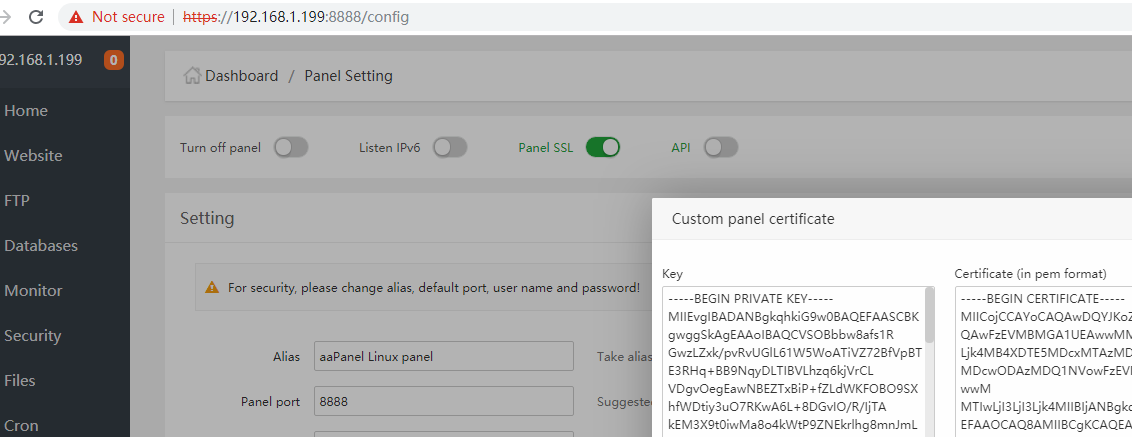The width and height of the screenshot is (1132, 437).
Task: Open Website in the sidebar menu
Action: 33,156
